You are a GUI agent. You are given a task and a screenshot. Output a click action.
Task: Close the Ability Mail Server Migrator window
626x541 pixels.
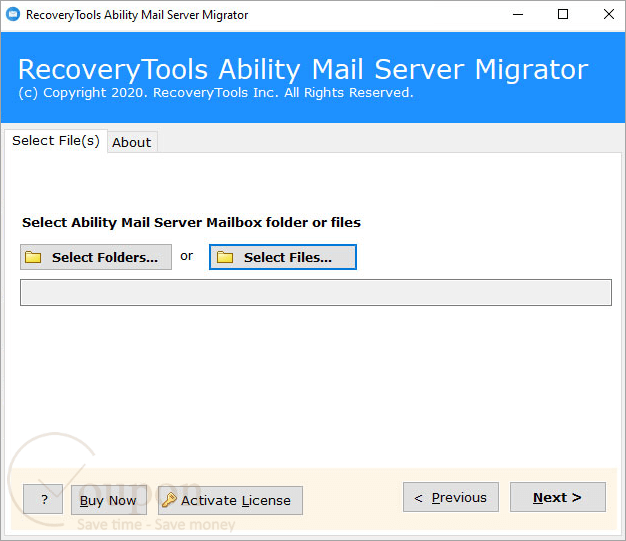pos(608,14)
